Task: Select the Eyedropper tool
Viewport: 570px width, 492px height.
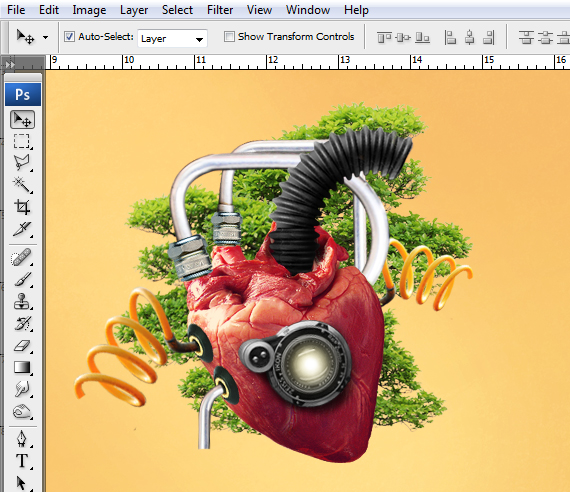Action: click(x=22, y=229)
